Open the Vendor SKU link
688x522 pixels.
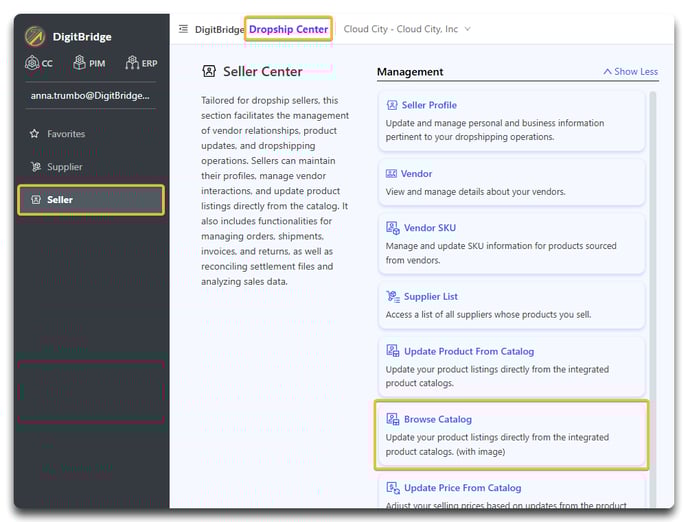tap(430, 228)
